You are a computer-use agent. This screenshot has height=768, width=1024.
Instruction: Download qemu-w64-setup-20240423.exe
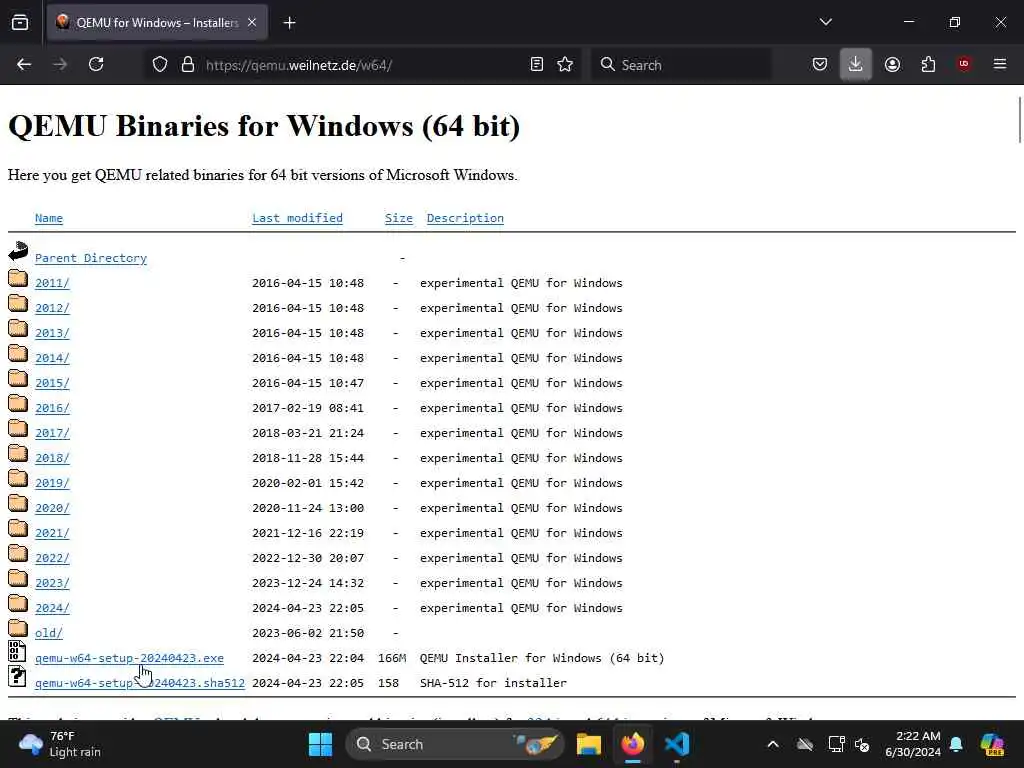coord(129,658)
